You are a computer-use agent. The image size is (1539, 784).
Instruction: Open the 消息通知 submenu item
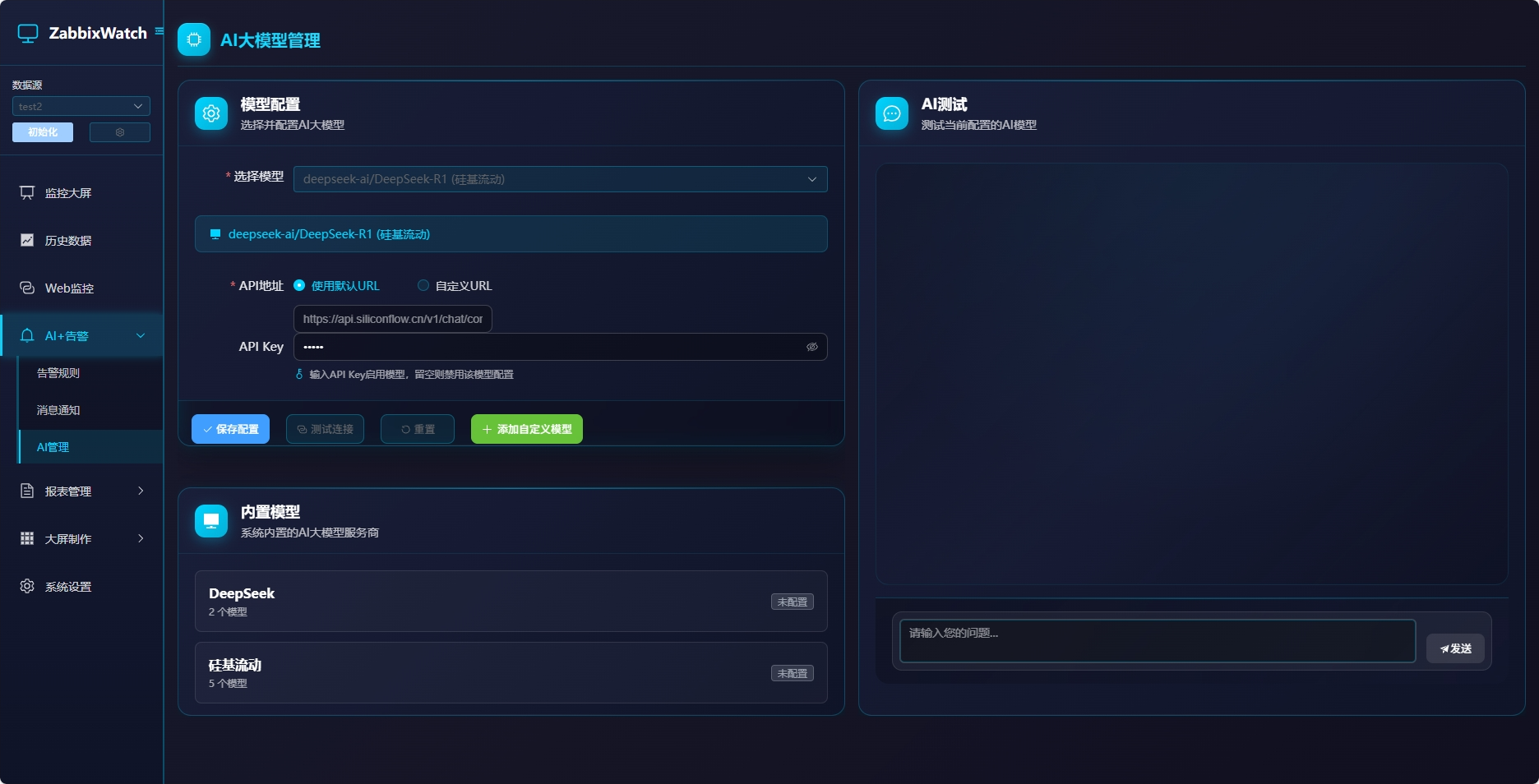click(58, 410)
